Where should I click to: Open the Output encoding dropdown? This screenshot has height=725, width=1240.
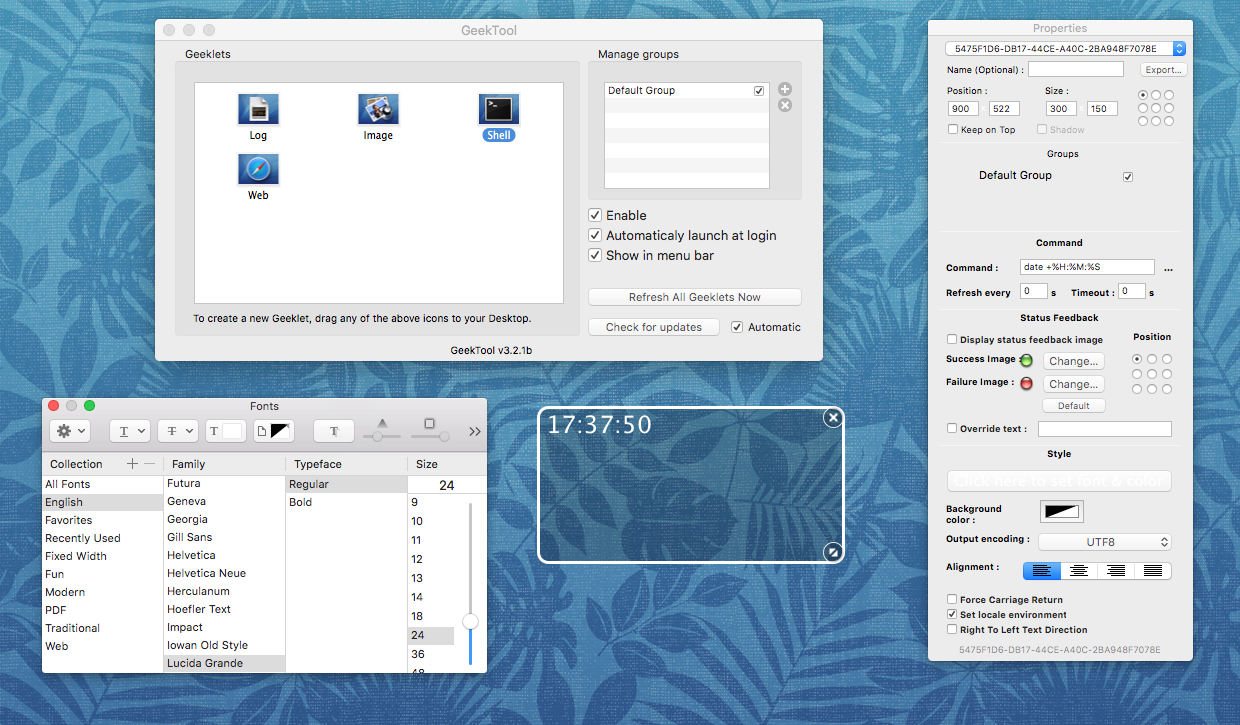click(1104, 541)
